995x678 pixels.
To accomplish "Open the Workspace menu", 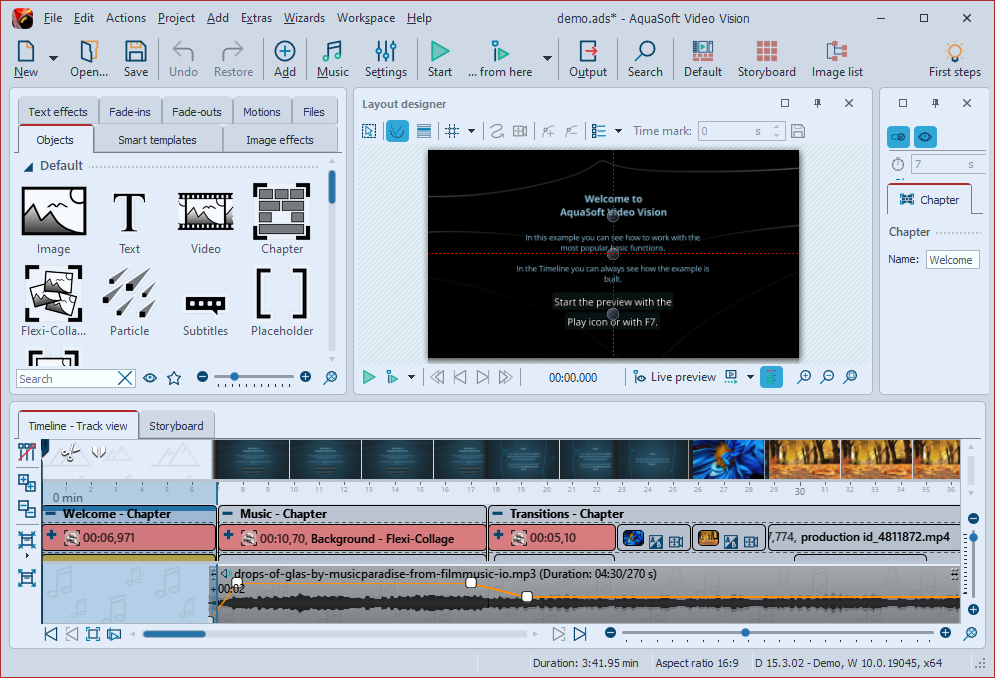I will (366, 18).
